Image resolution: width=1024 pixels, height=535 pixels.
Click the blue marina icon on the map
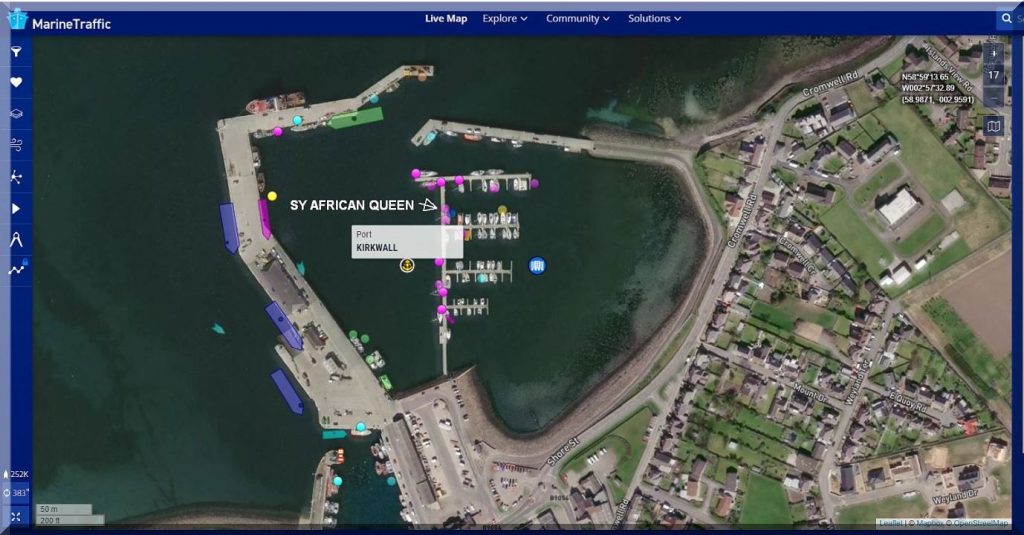pos(537,265)
